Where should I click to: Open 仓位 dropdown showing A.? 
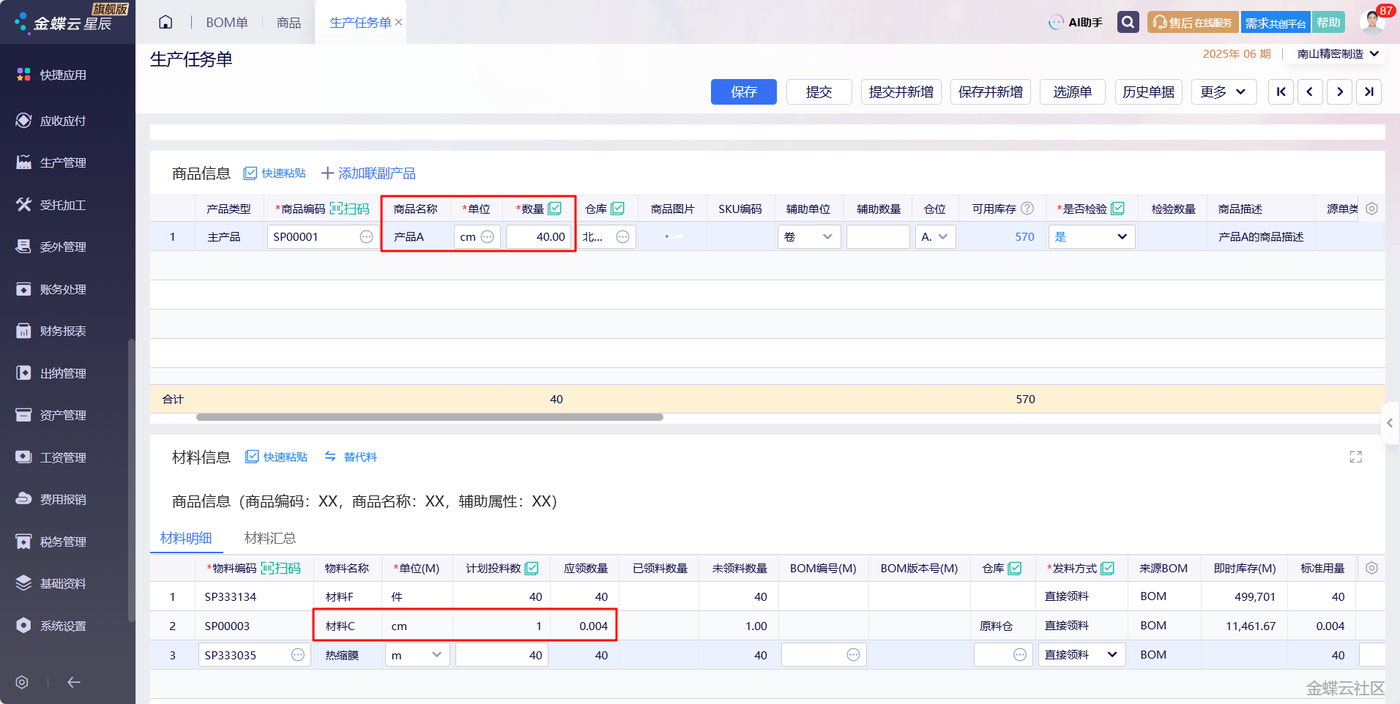(935, 237)
